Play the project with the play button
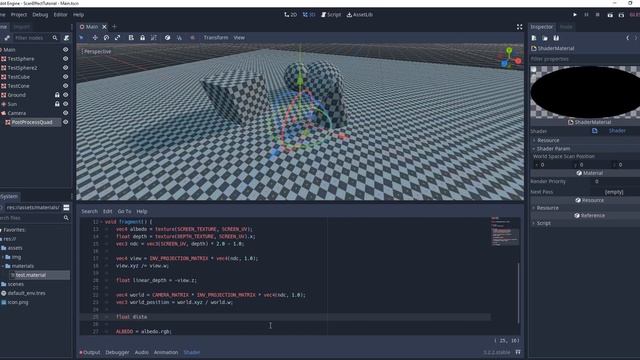Image resolution: width=640 pixels, height=360 pixels. tap(575, 15)
